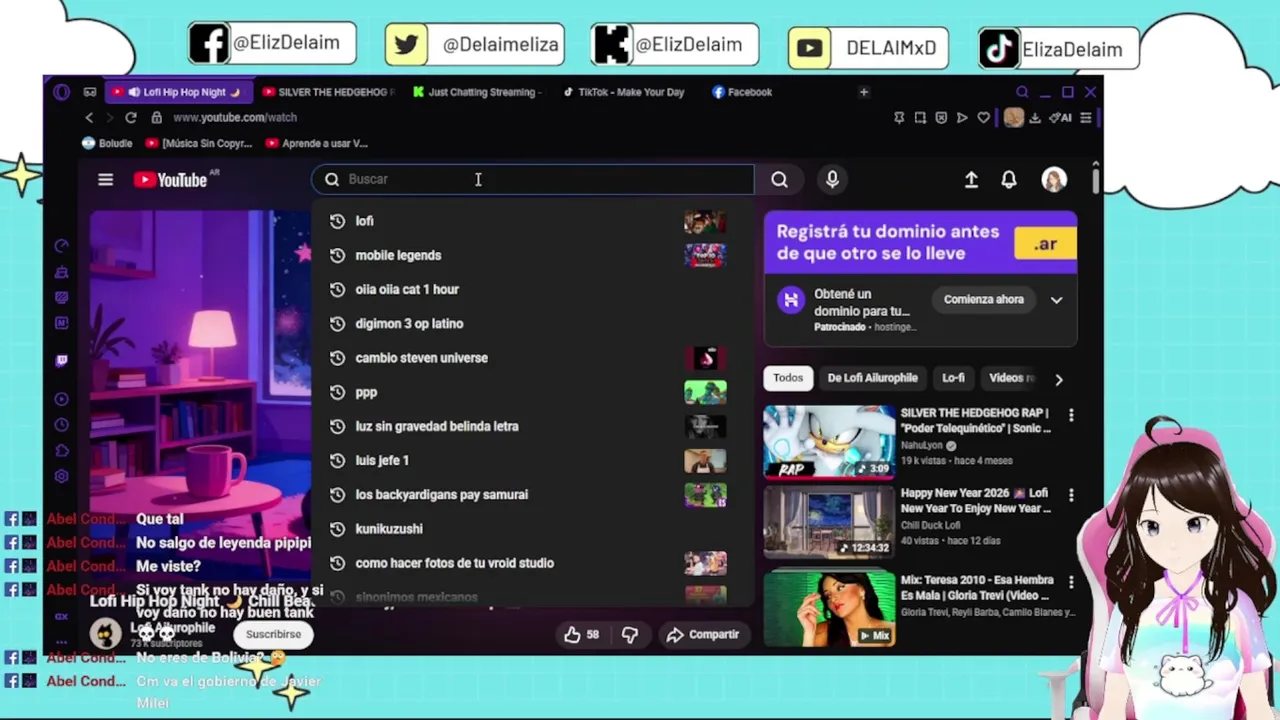Select 'cambio steven universe' suggestion
The image size is (1280, 720).
(x=532, y=358)
